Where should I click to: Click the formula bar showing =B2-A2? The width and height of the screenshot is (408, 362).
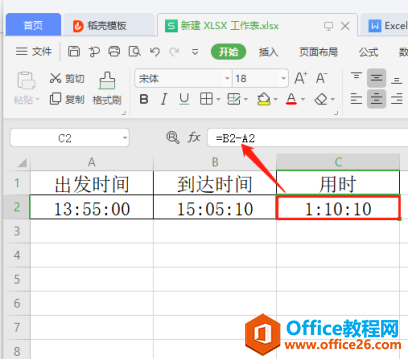point(308,138)
